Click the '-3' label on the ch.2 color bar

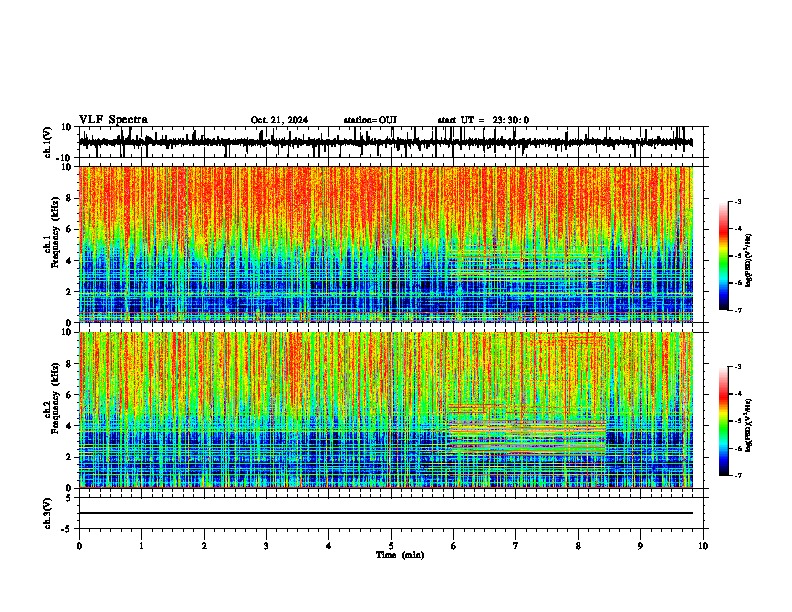tap(738, 367)
